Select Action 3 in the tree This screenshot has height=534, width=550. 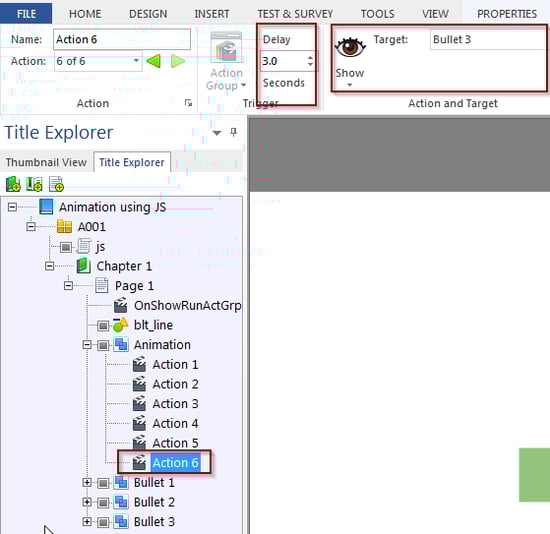point(175,404)
